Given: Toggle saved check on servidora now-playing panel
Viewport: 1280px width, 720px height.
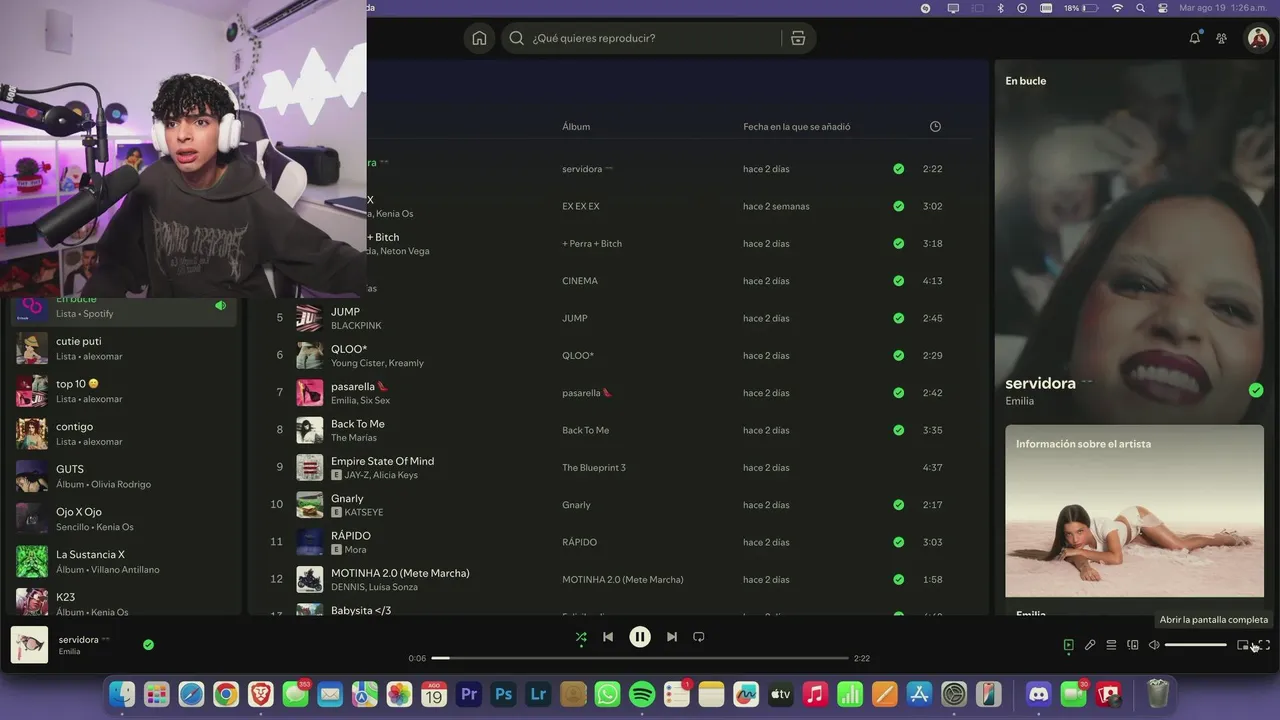Looking at the screenshot, I should 1256,390.
